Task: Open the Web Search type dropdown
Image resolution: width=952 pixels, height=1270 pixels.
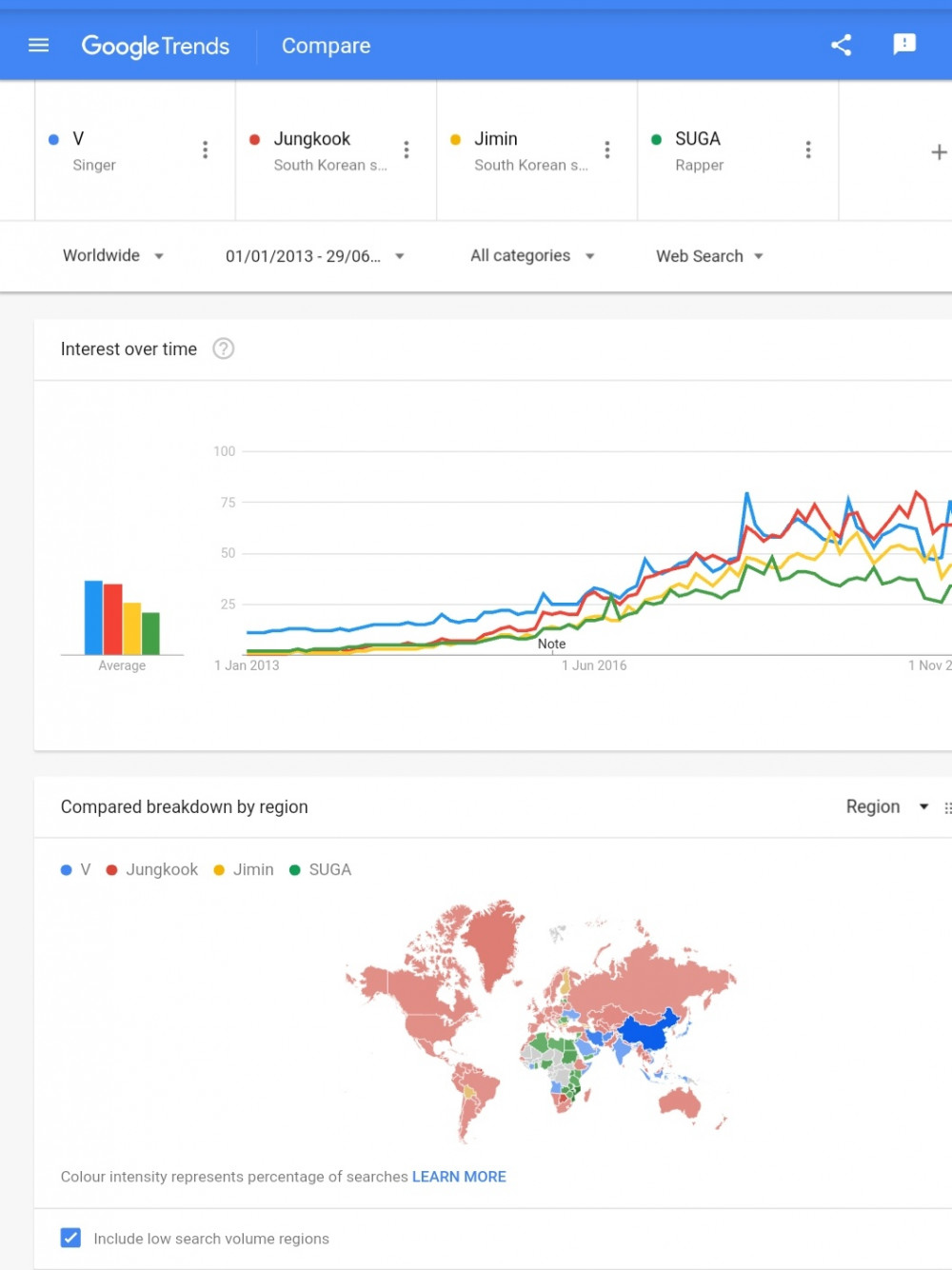Action: (709, 256)
